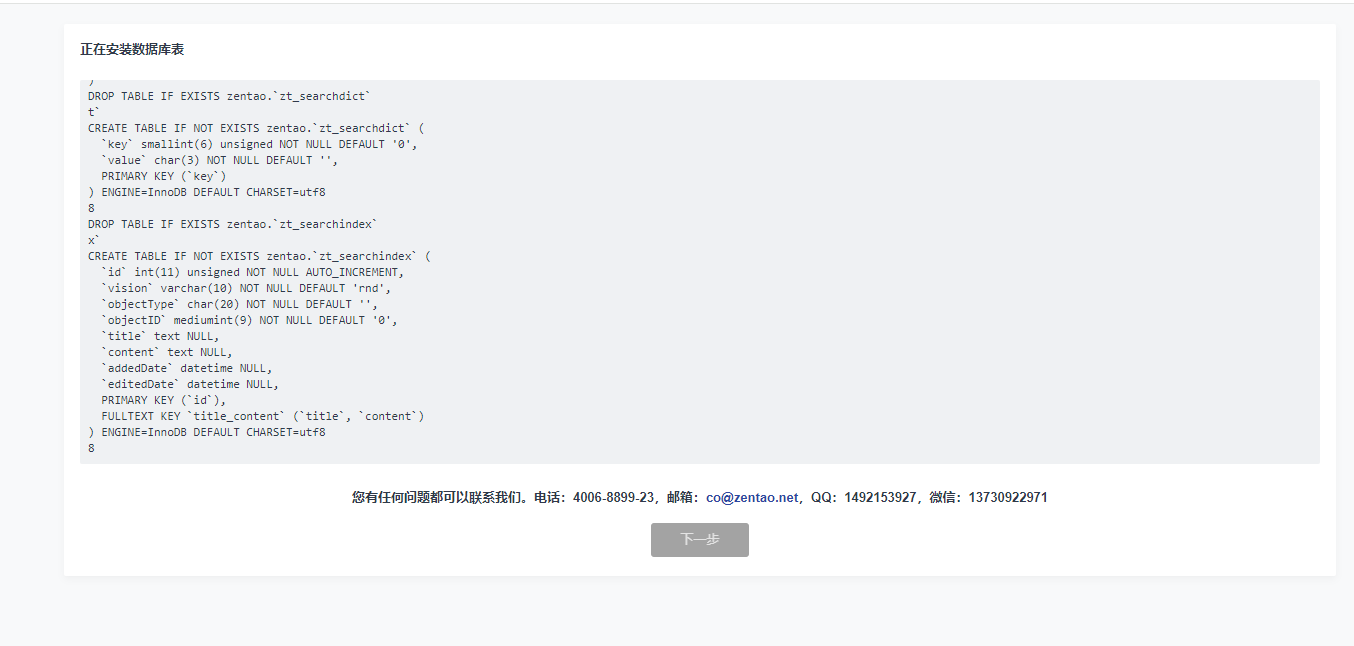Click the PRIMARY KEY (`key`) line
Viewport: 1354px width, 646px height.
[164, 176]
